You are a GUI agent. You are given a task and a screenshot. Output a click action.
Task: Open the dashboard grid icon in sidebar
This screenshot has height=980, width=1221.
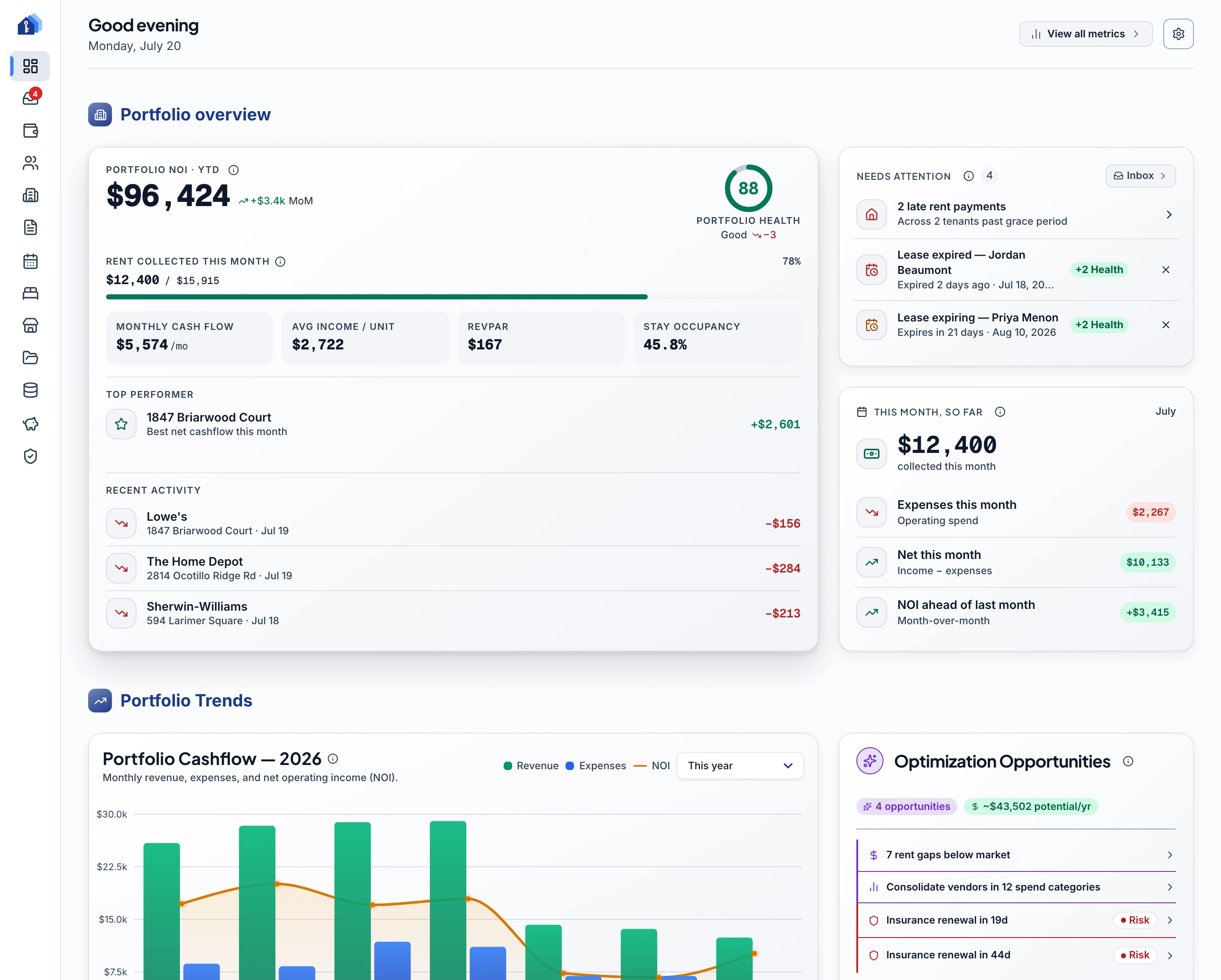(x=31, y=66)
